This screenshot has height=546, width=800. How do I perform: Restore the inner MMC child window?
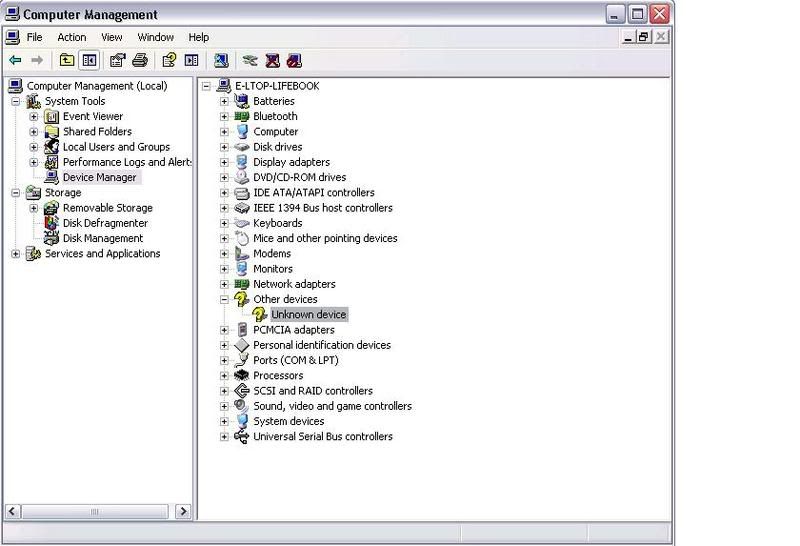pyautogui.click(x=644, y=37)
